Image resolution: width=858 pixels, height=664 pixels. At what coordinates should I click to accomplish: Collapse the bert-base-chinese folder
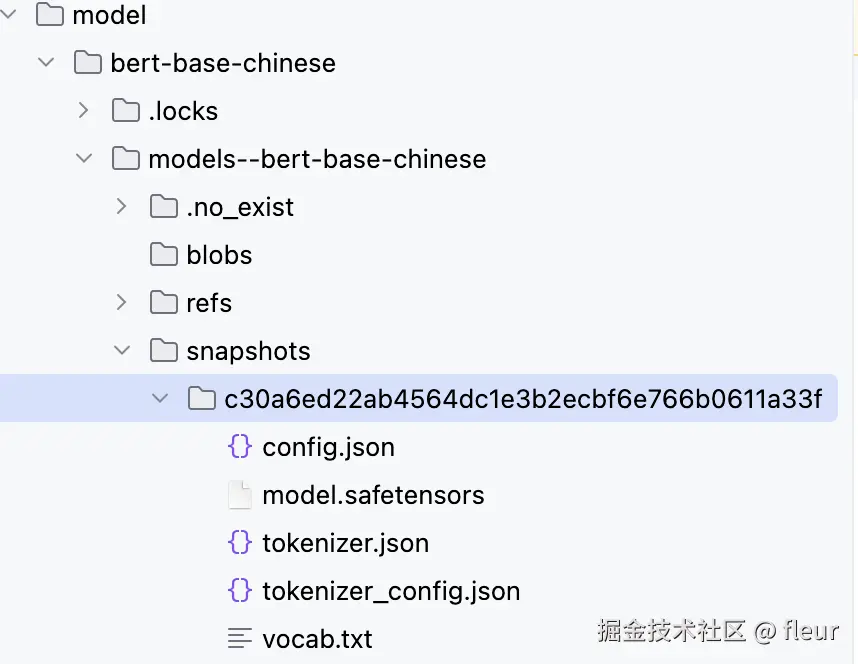45,63
